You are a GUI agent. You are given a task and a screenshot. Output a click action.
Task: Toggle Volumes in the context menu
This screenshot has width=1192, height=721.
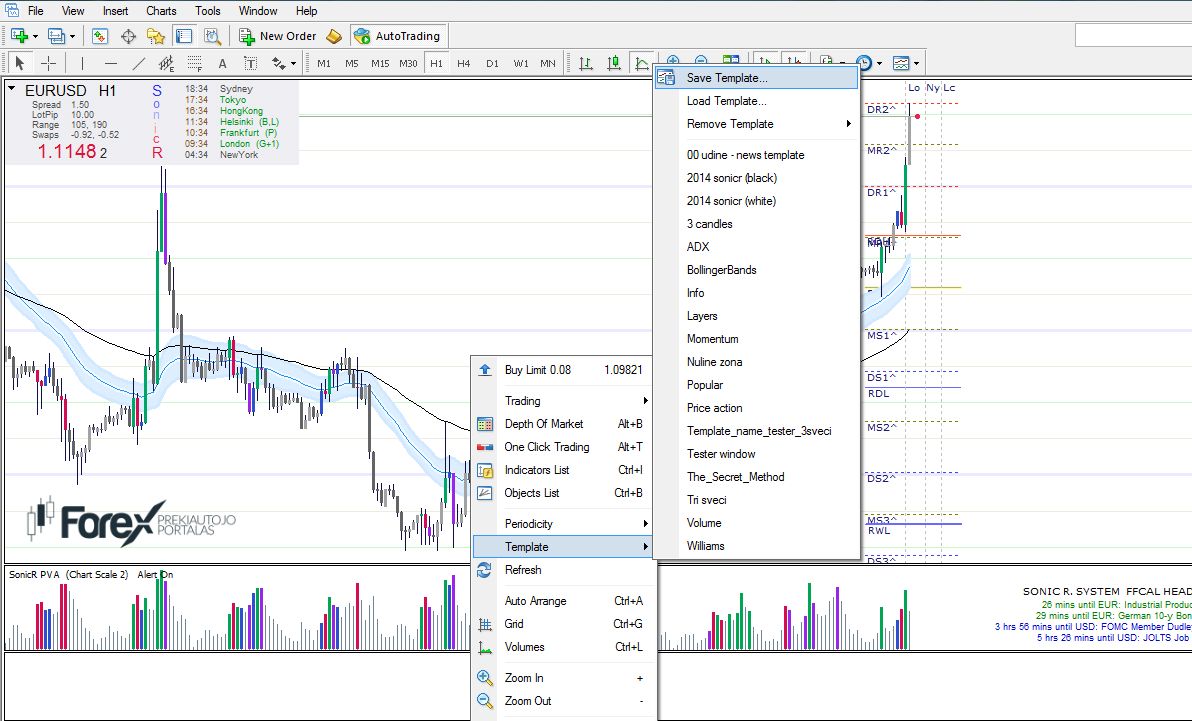[x=564, y=647]
